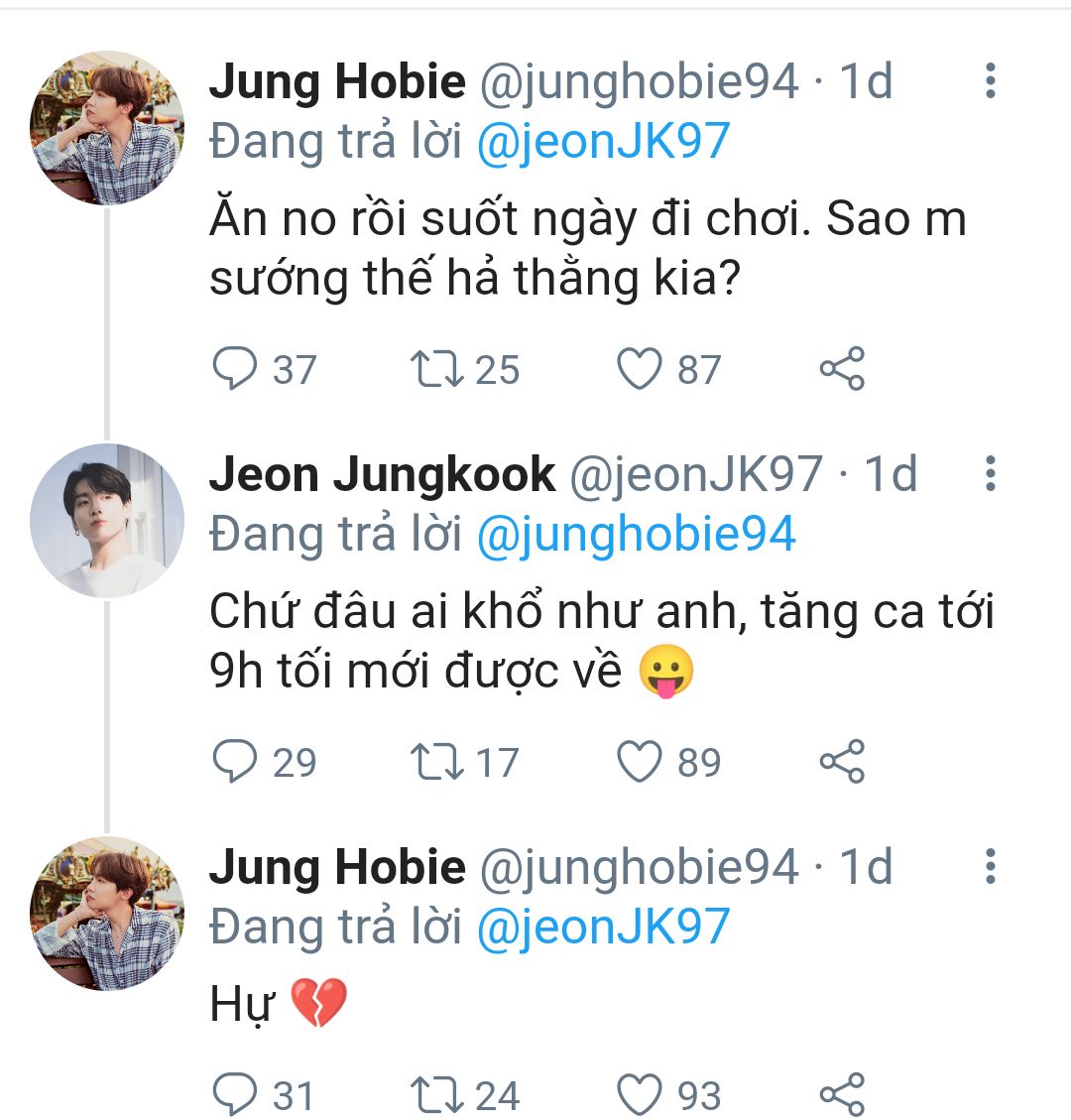Open Jeon Jungkook display name

click(x=382, y=474)
